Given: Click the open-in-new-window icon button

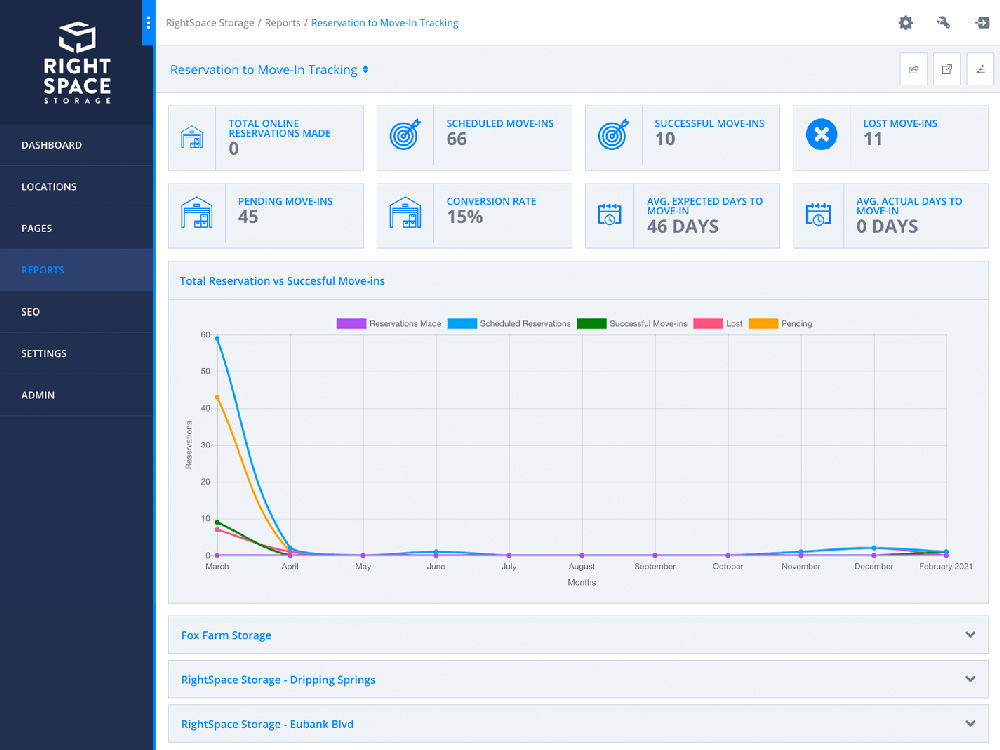Looking at the screenshot, I should pyautogui.click(x=946, y=69).
